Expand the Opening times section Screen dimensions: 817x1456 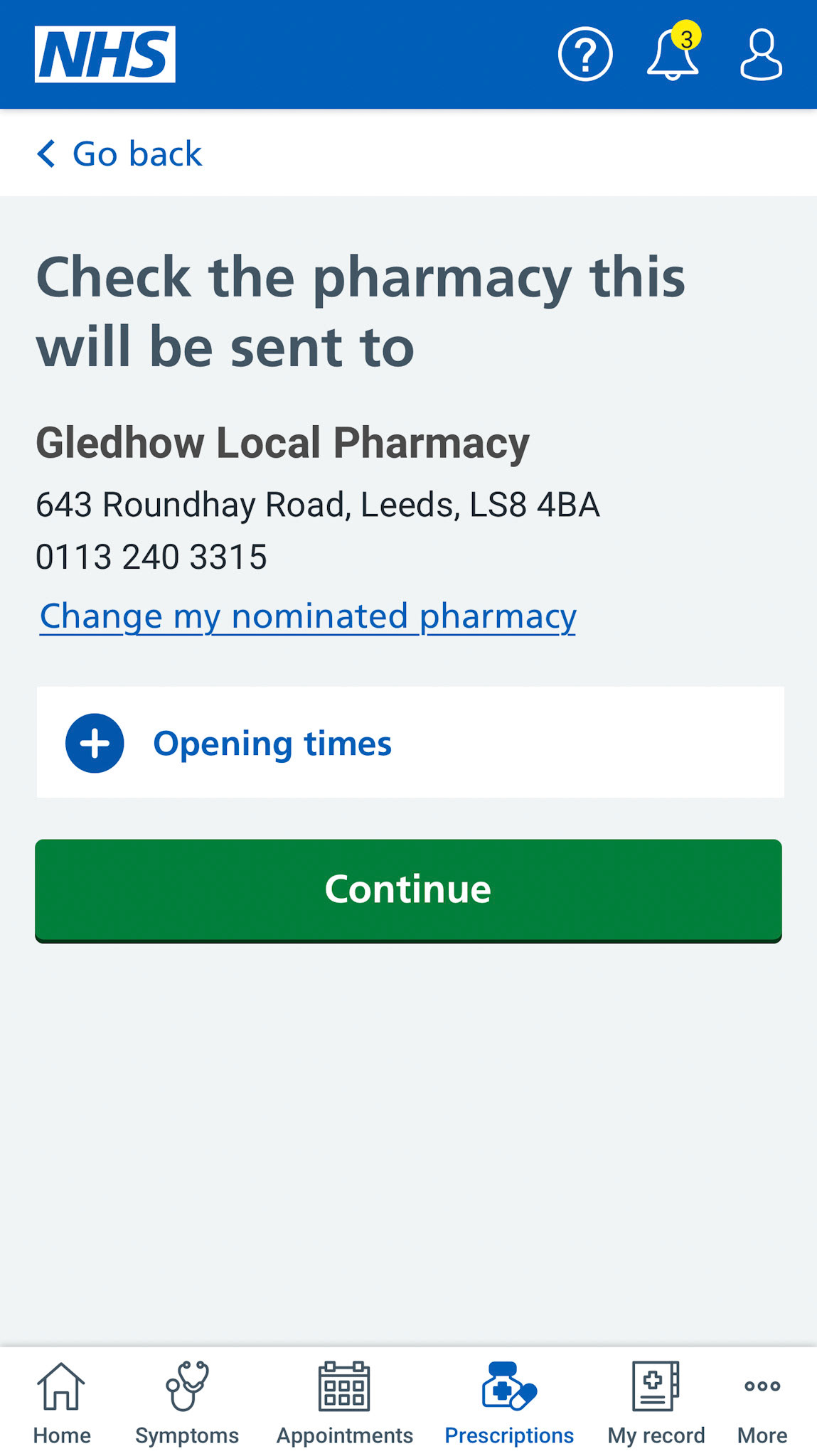[x=410, y=742]
